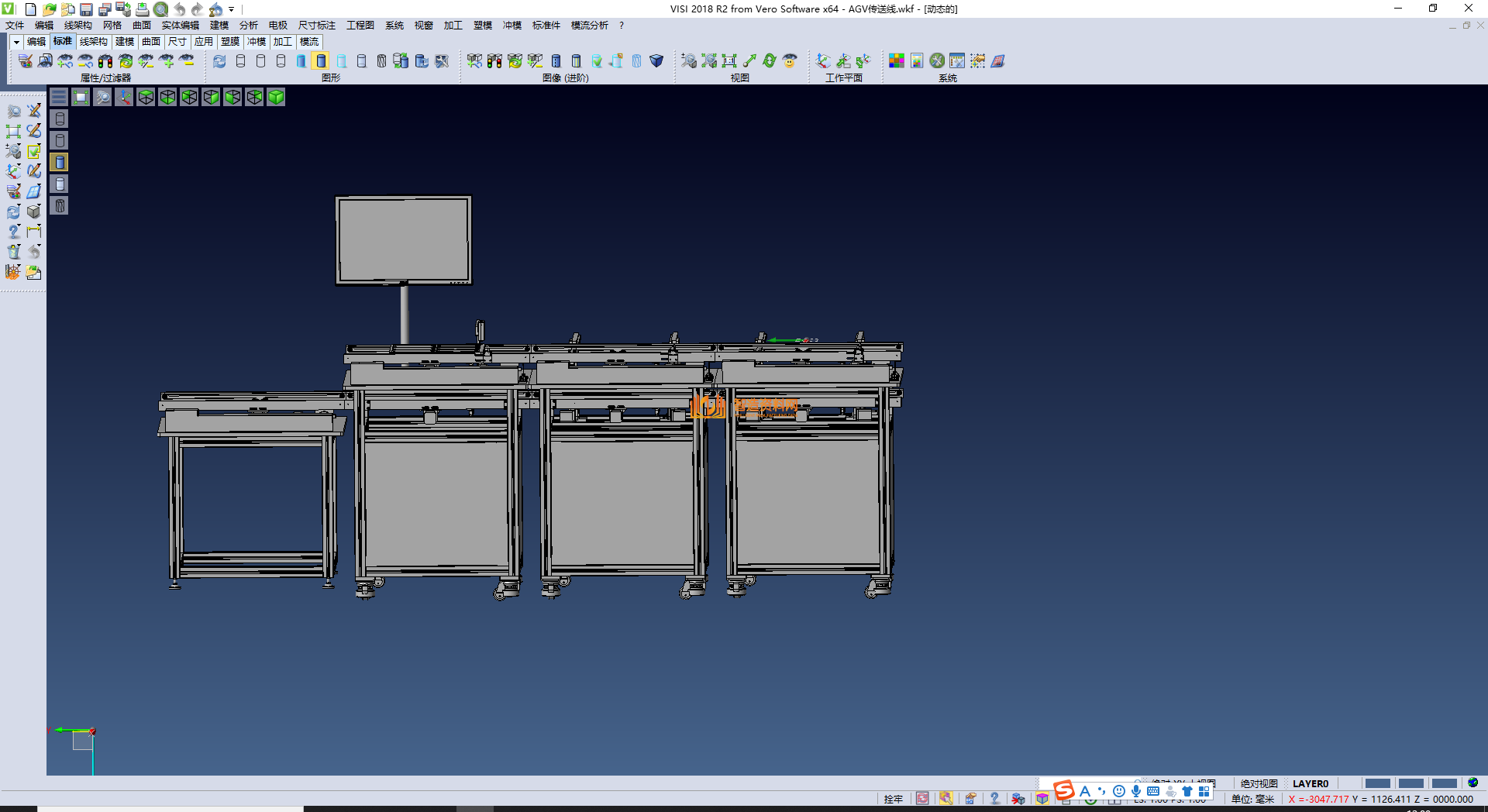Screen dimensions: 1488x812
Task: Click the green solid shaded cube view icon
Action: coord(276,97)
